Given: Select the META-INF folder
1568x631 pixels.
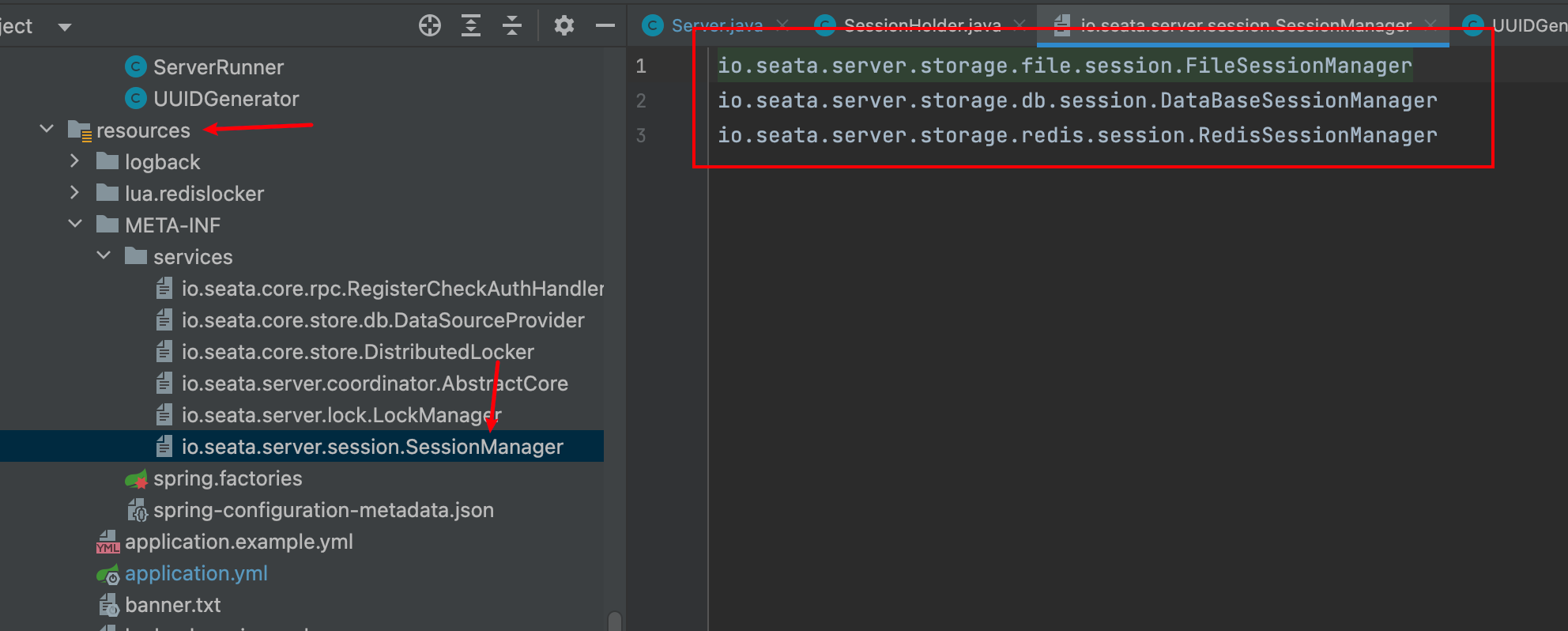Looking at the screenshot, I should [x=172, y=225].
